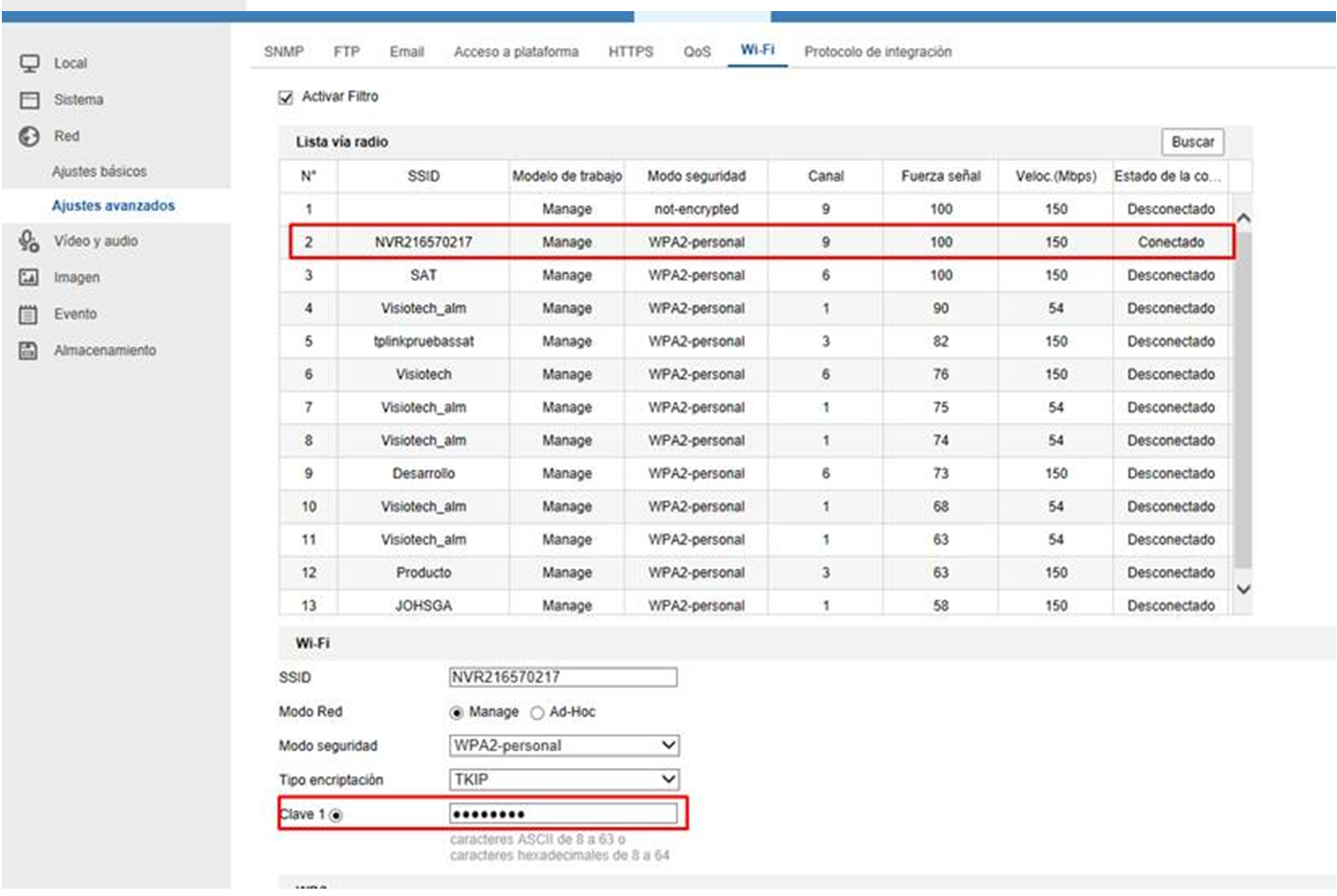
Task: Go to the Email tab
Action: (x=407, y=52)
